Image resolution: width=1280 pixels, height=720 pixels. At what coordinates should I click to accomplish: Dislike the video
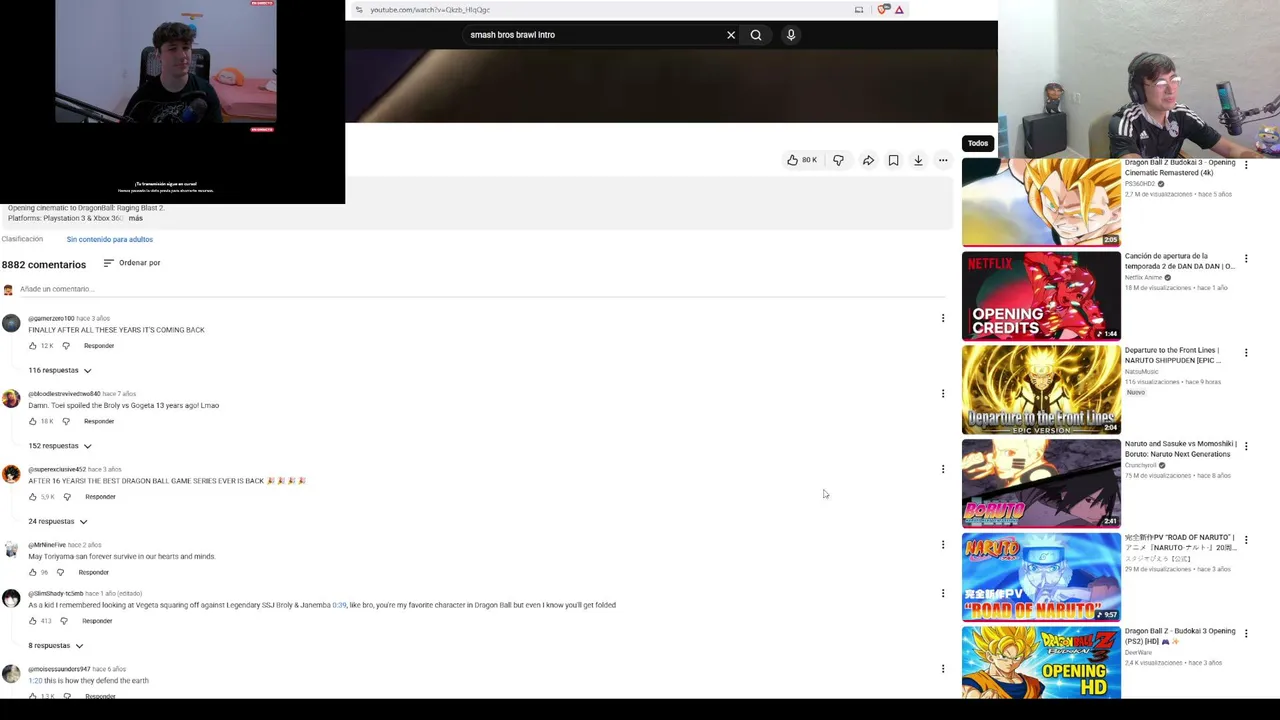(838, 160)
